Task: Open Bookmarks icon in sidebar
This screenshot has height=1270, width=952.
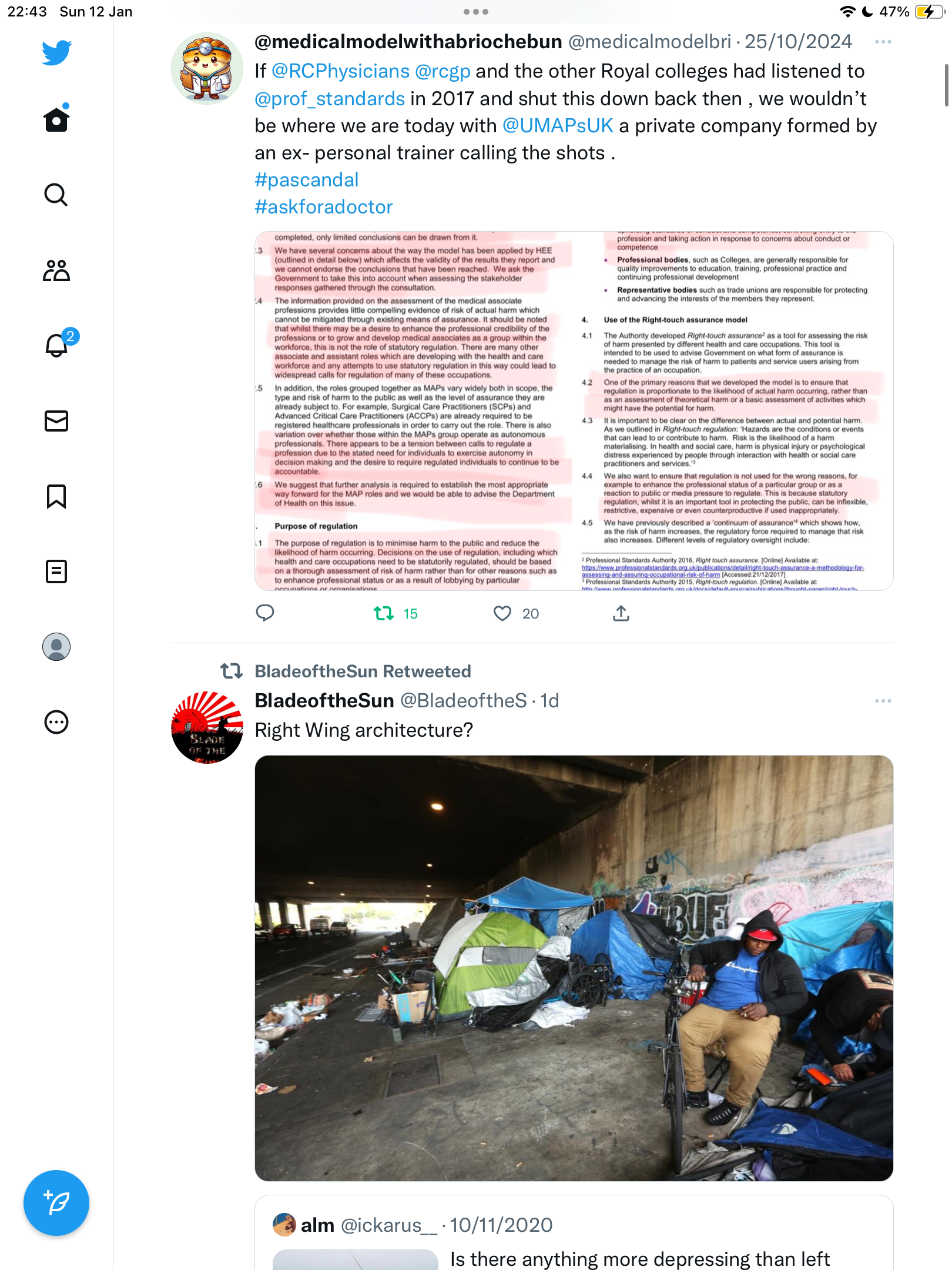Action: click(56, 496)
